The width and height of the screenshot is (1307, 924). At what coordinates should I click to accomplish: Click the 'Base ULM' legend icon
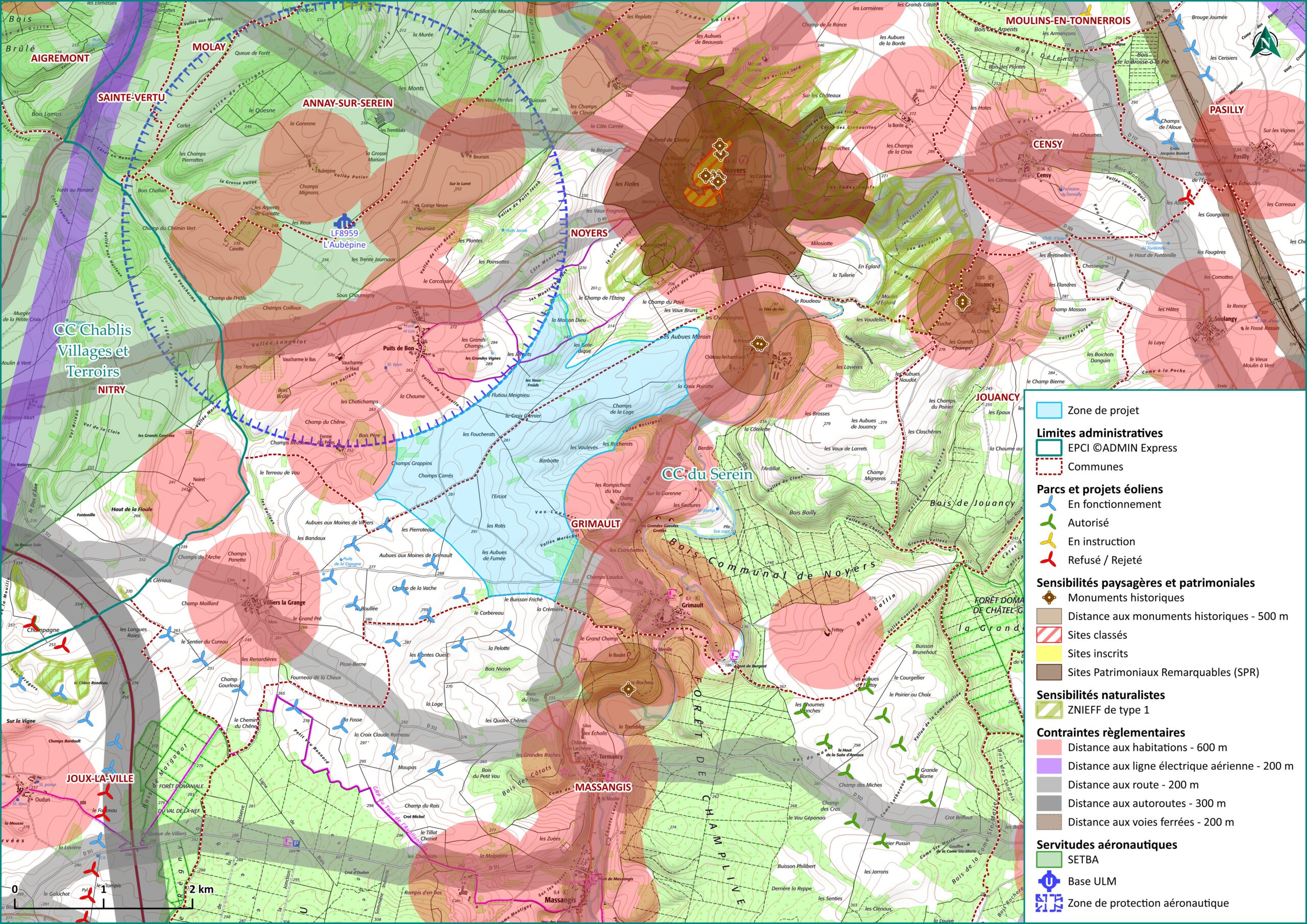click(x=1049, y=881)
